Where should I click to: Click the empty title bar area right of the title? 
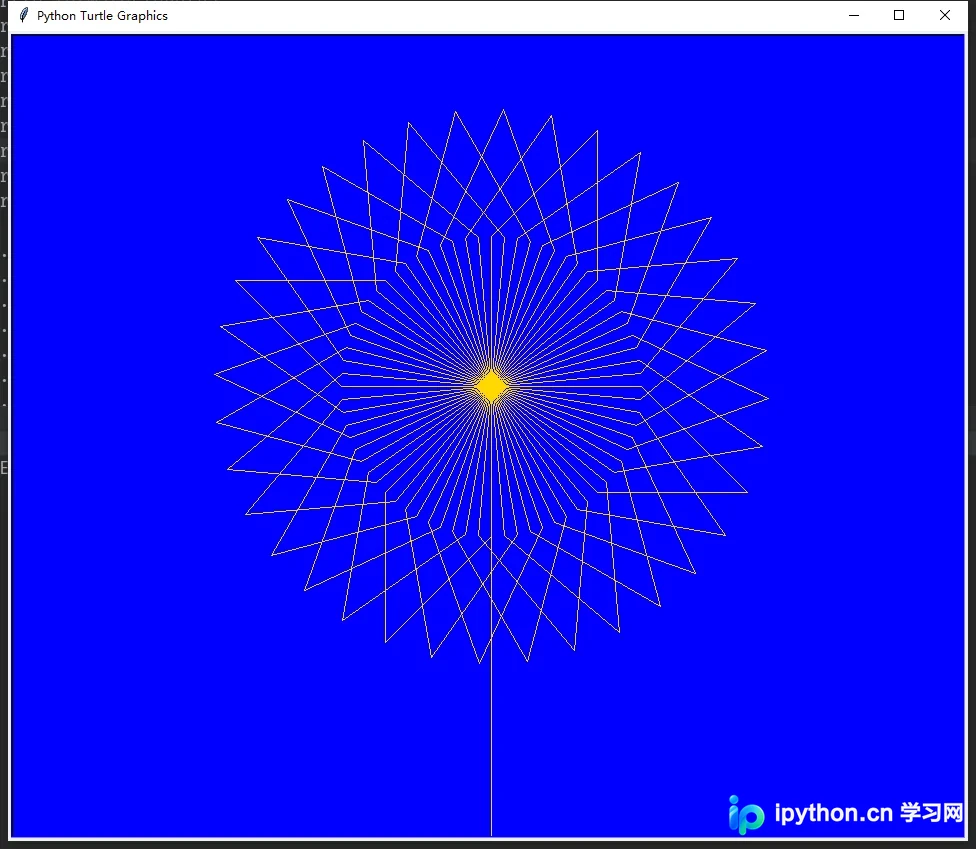pos(498,15)
